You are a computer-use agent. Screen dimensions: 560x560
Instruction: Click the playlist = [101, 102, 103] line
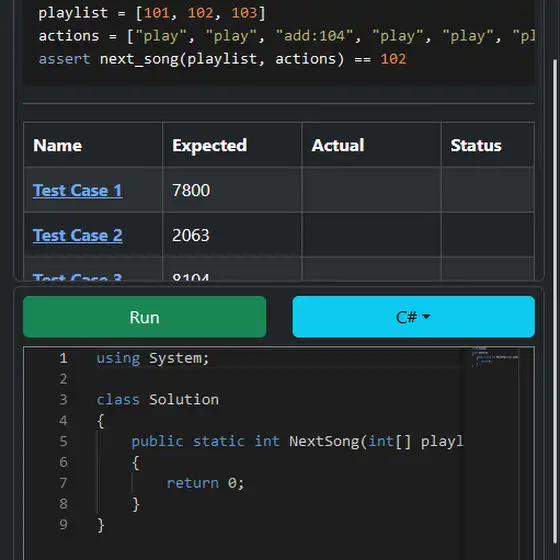(x=152, y=13)
